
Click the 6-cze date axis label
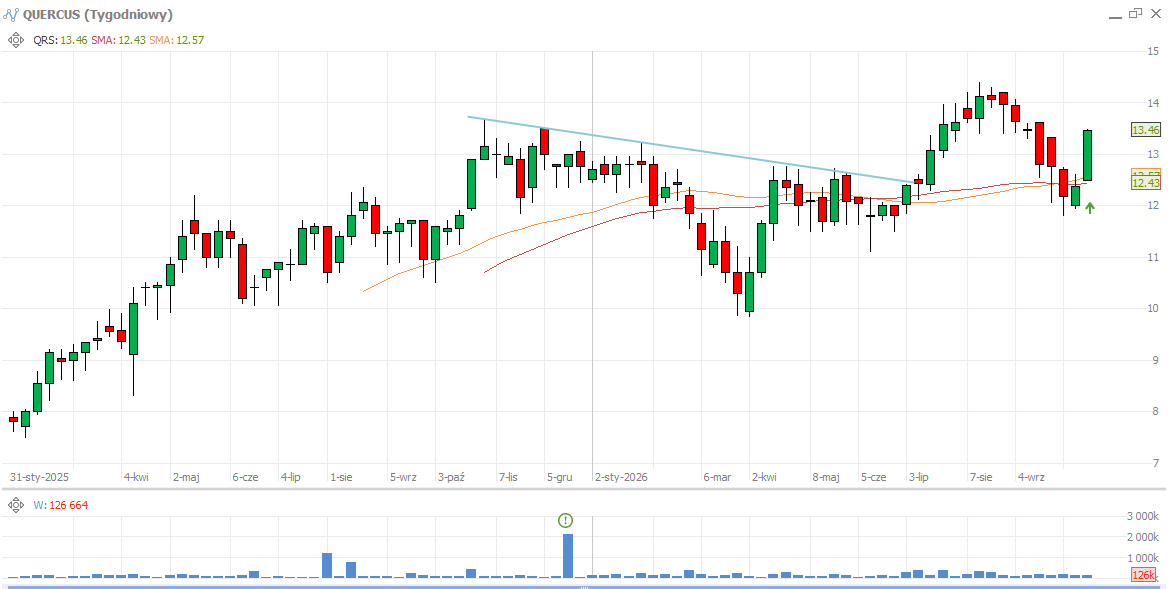(245, 477)
